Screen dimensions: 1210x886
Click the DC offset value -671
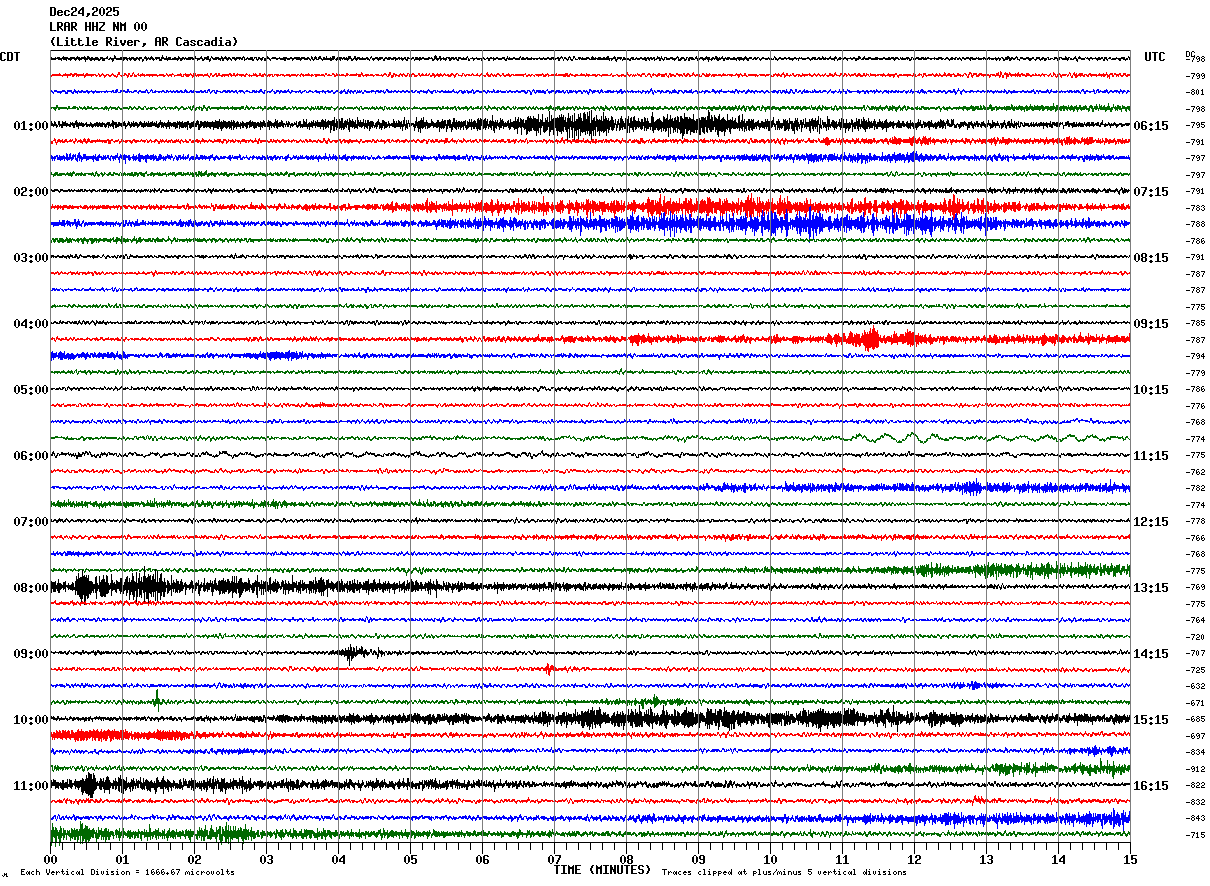coord(1195,703)
